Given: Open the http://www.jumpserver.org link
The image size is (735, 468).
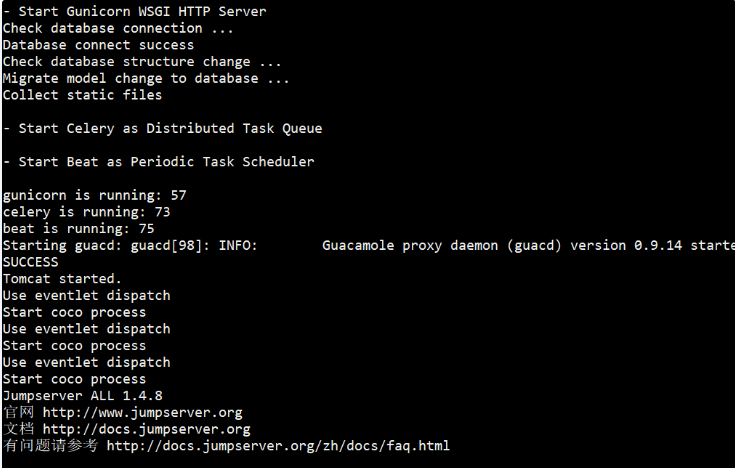Looking at the screenshot, I should tap(142, 413).
